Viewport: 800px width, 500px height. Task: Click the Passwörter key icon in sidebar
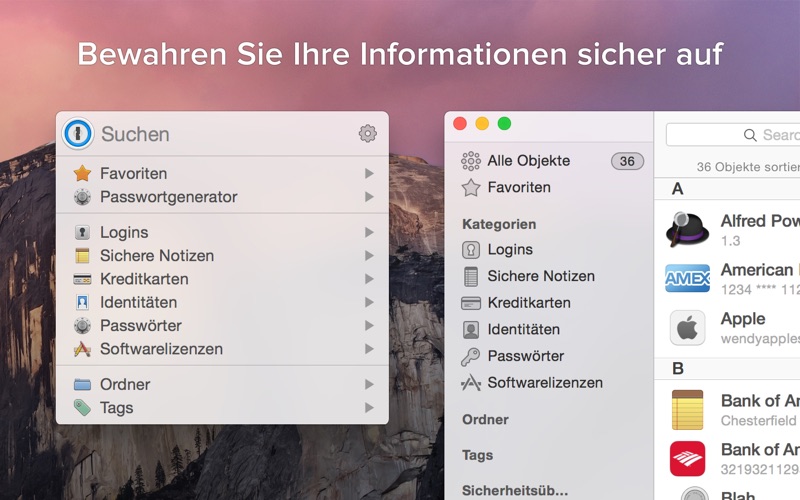pyautogui.click(x=471, y=356)
